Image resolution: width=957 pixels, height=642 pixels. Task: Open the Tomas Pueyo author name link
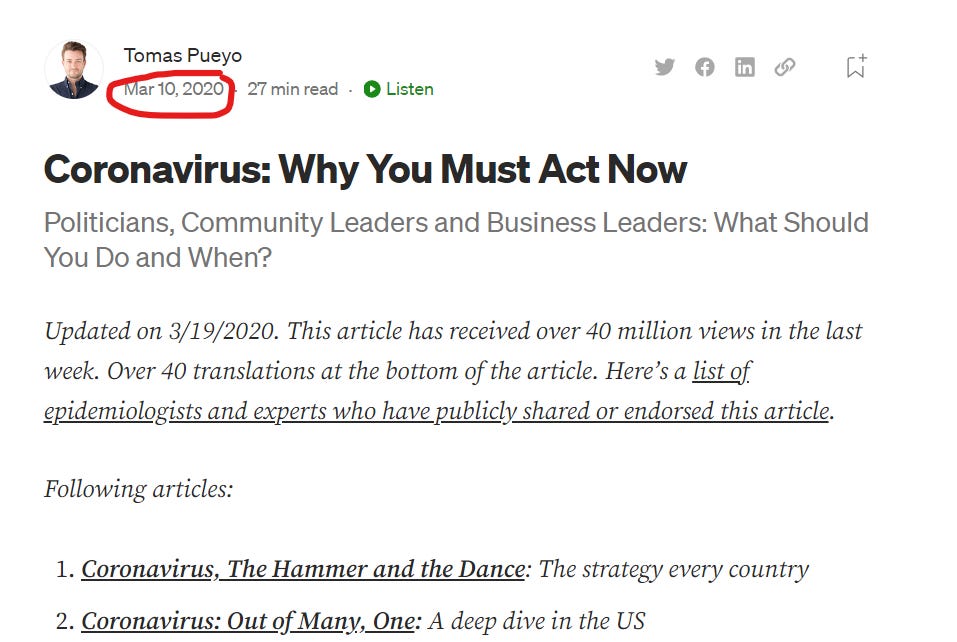[182, 56]
